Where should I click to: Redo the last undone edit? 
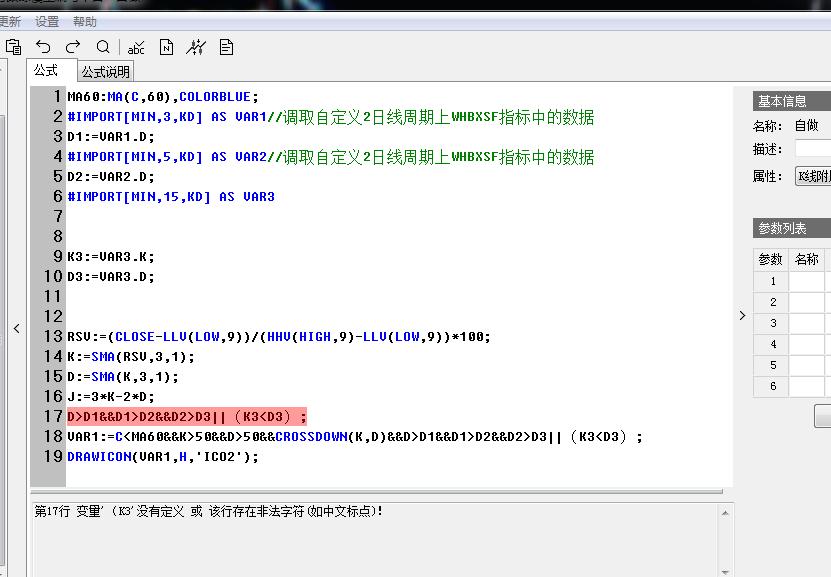(73, 47)
